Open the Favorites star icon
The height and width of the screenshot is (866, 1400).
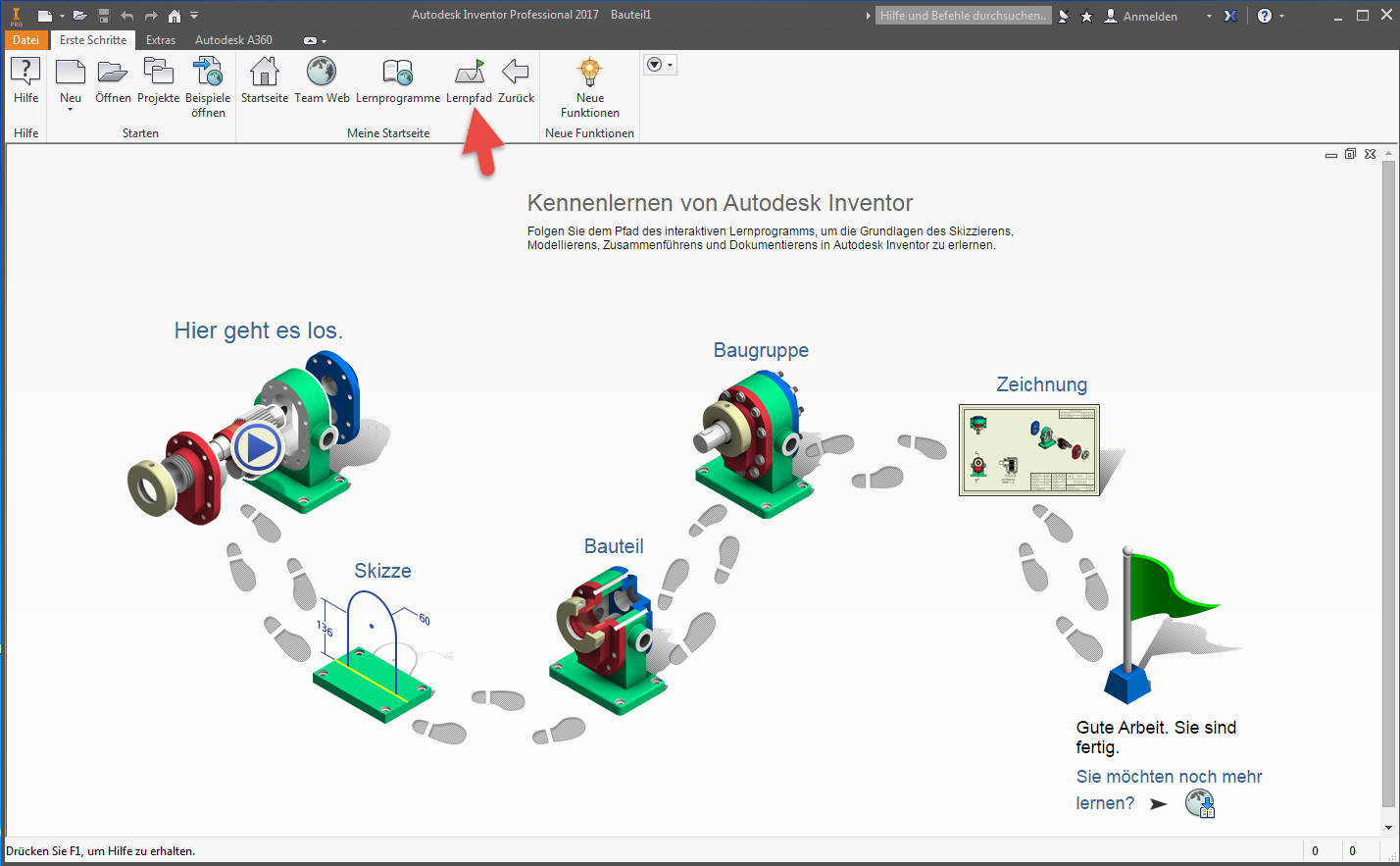click(1086, 16)
